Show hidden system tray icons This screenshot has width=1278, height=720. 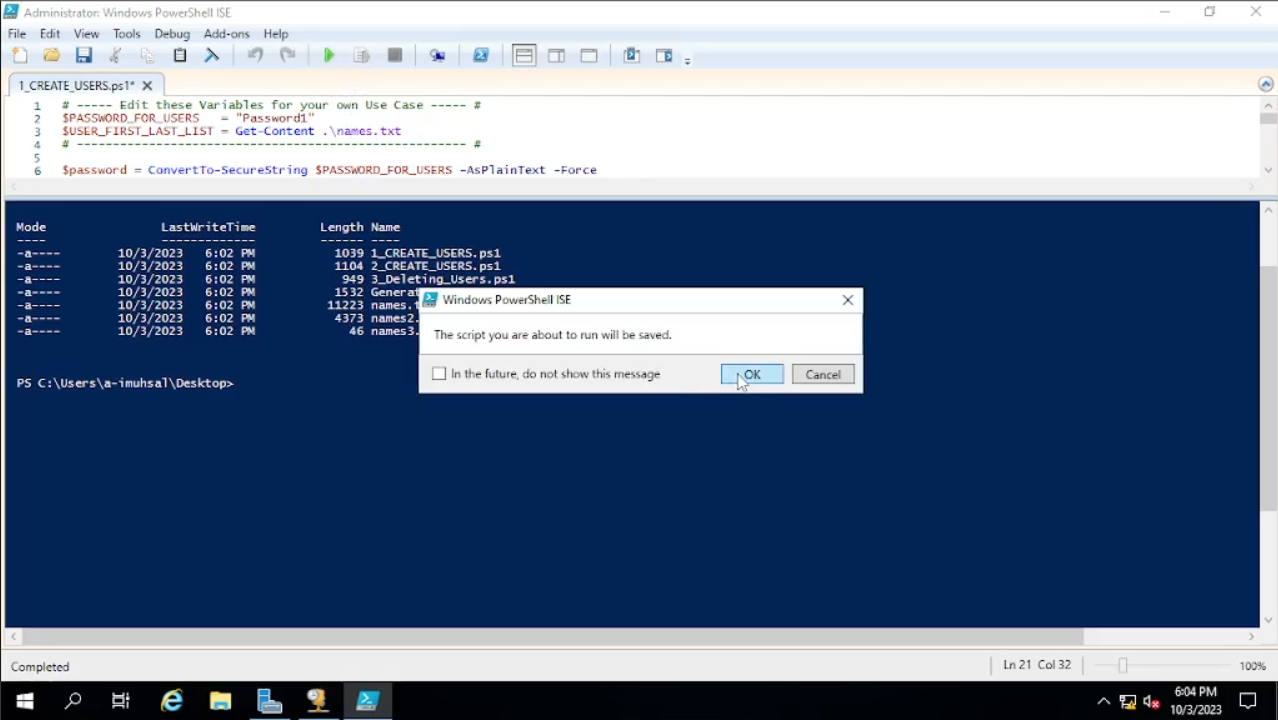[x=1103, y=701]
